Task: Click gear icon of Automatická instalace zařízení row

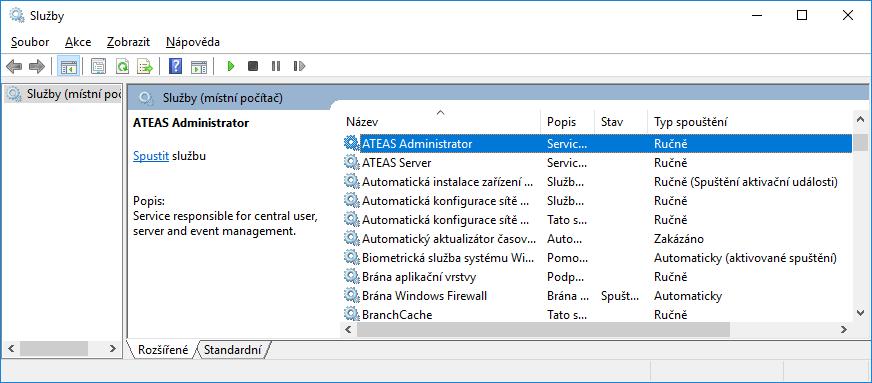Action: click(351, 181)
